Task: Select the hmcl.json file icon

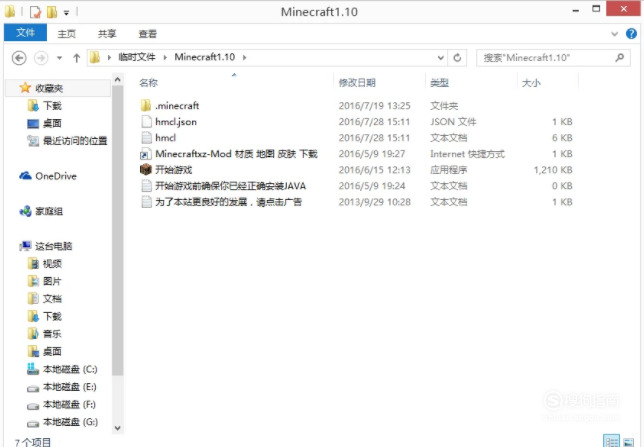Action: click(x=146, y=122)
